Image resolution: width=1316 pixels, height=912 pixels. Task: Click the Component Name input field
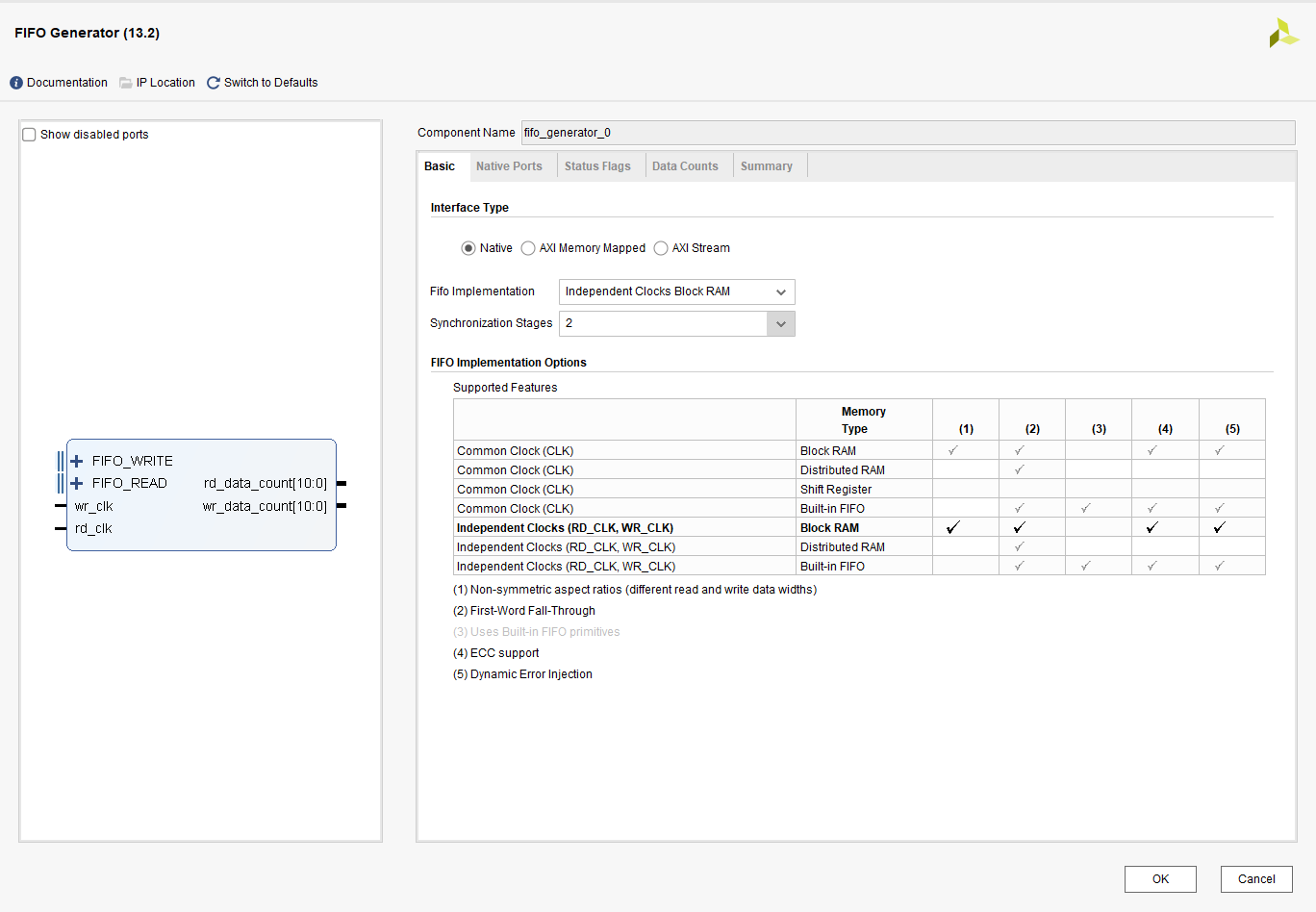(x=907, y=133)
